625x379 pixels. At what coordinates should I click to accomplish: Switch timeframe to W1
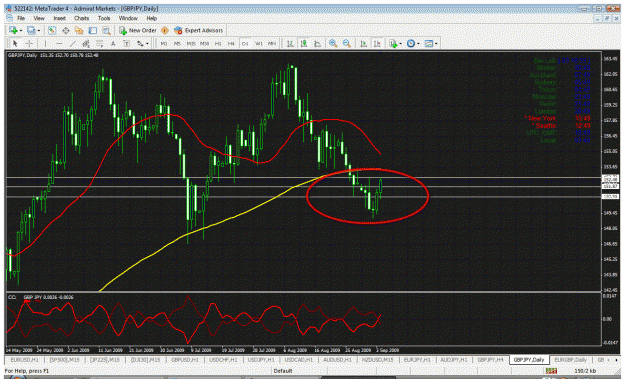tap(259, 43)
